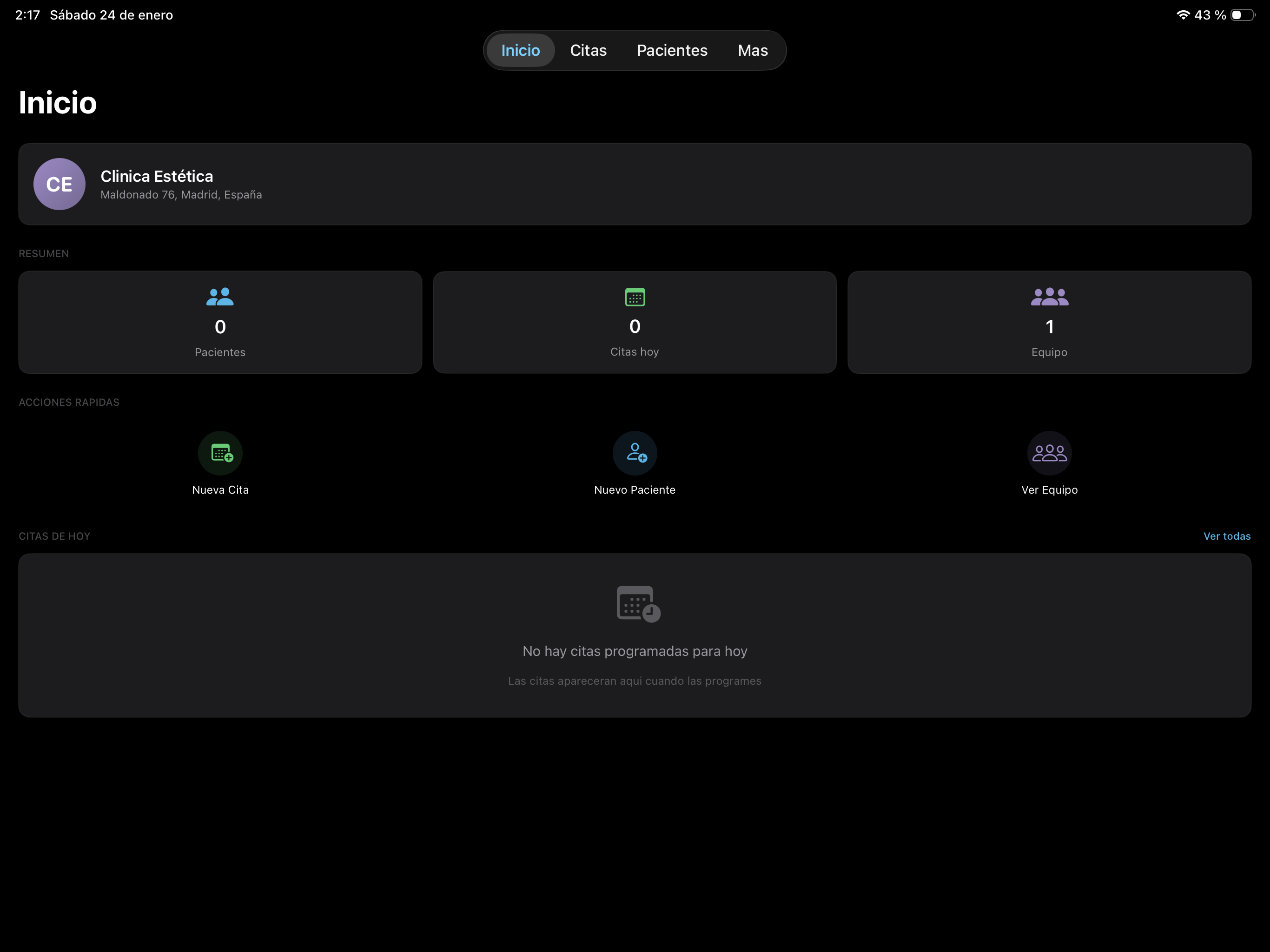Click the Nueva Cita label

click(x=220, y=490)
